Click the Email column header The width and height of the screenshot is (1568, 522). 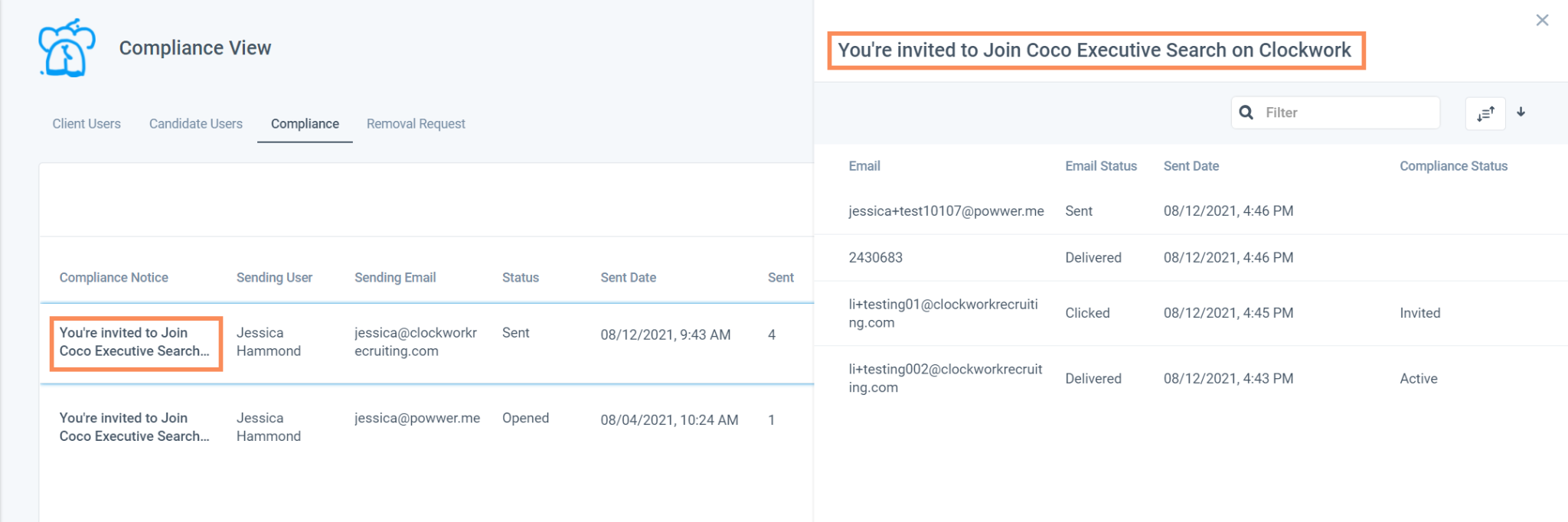pyautogui.click(x=864, y=166)
